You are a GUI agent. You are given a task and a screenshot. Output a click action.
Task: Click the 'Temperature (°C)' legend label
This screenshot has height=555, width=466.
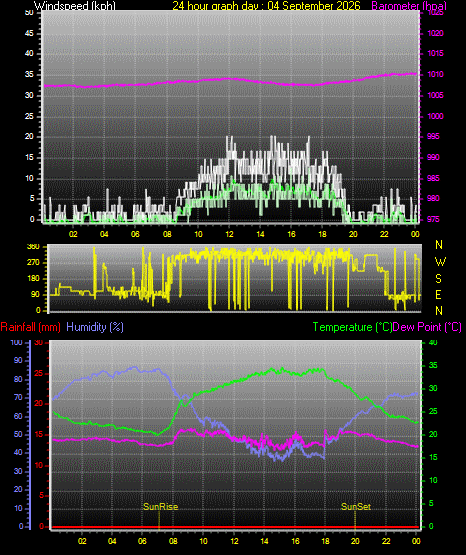point(352,327)
